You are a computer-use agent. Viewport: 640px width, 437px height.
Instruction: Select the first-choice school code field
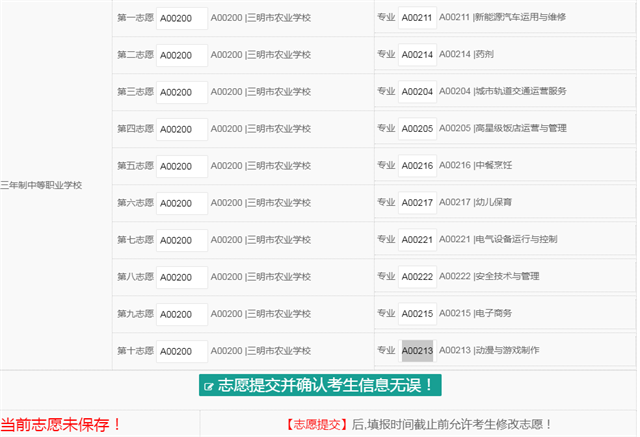[x=182, y=18]
